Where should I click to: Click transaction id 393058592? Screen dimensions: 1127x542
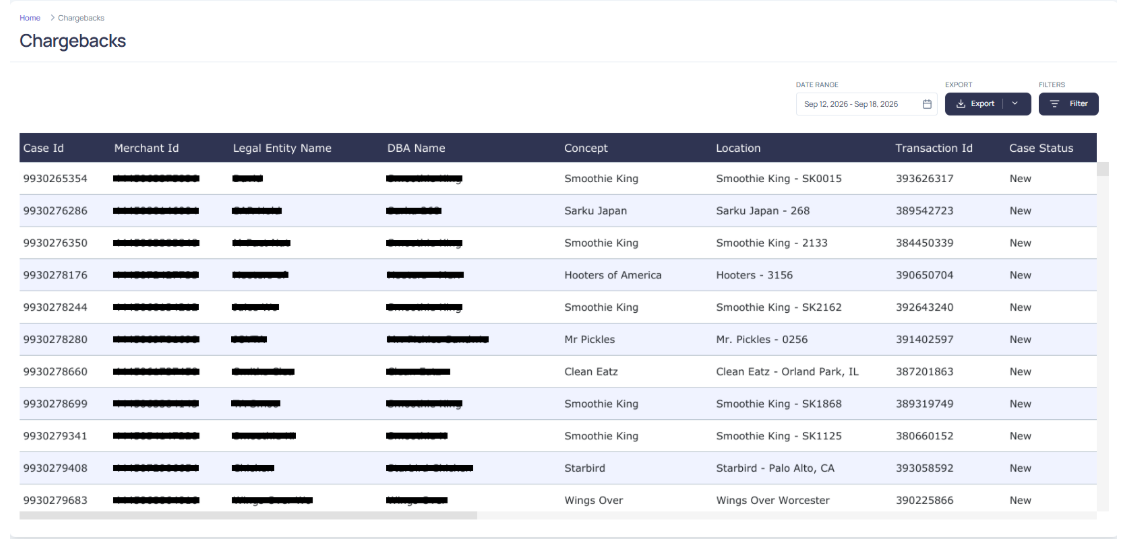(924, 469)
